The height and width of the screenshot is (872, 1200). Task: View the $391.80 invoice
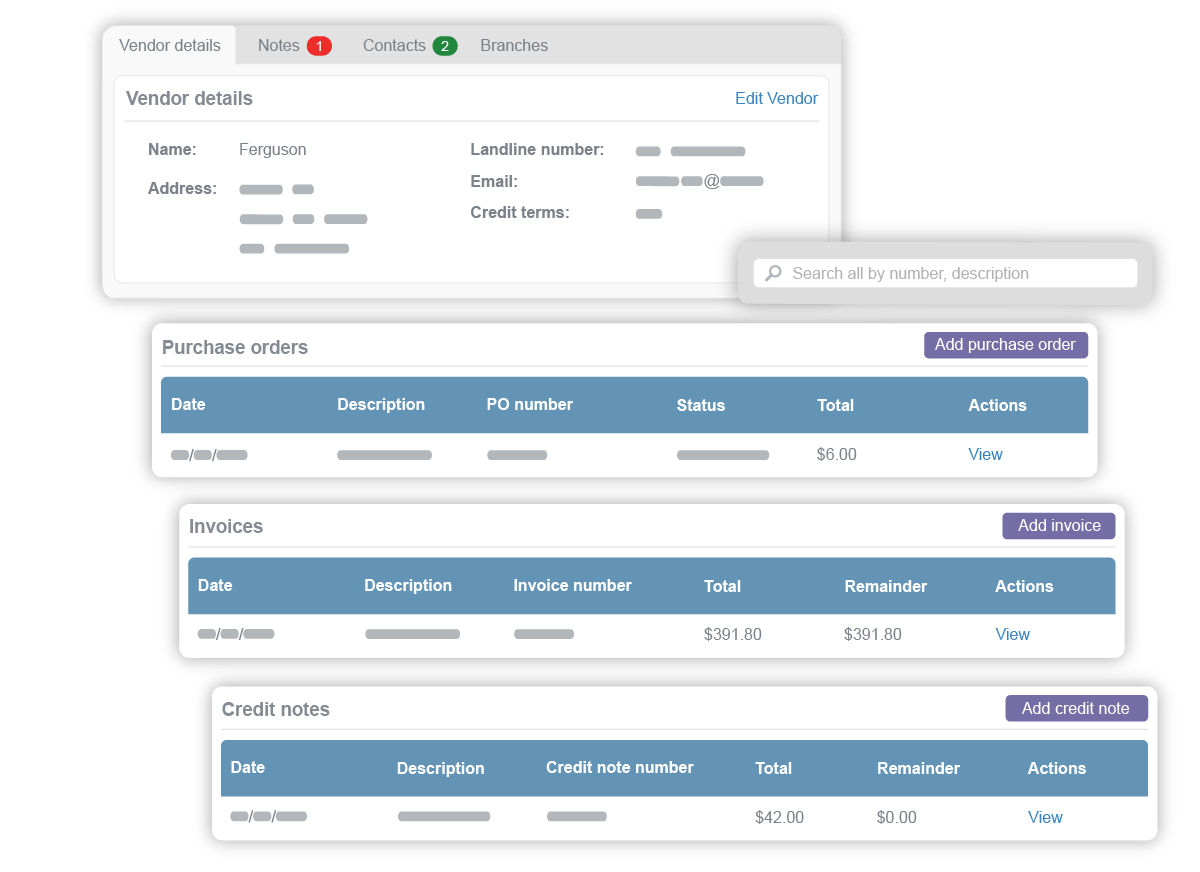1012,634
